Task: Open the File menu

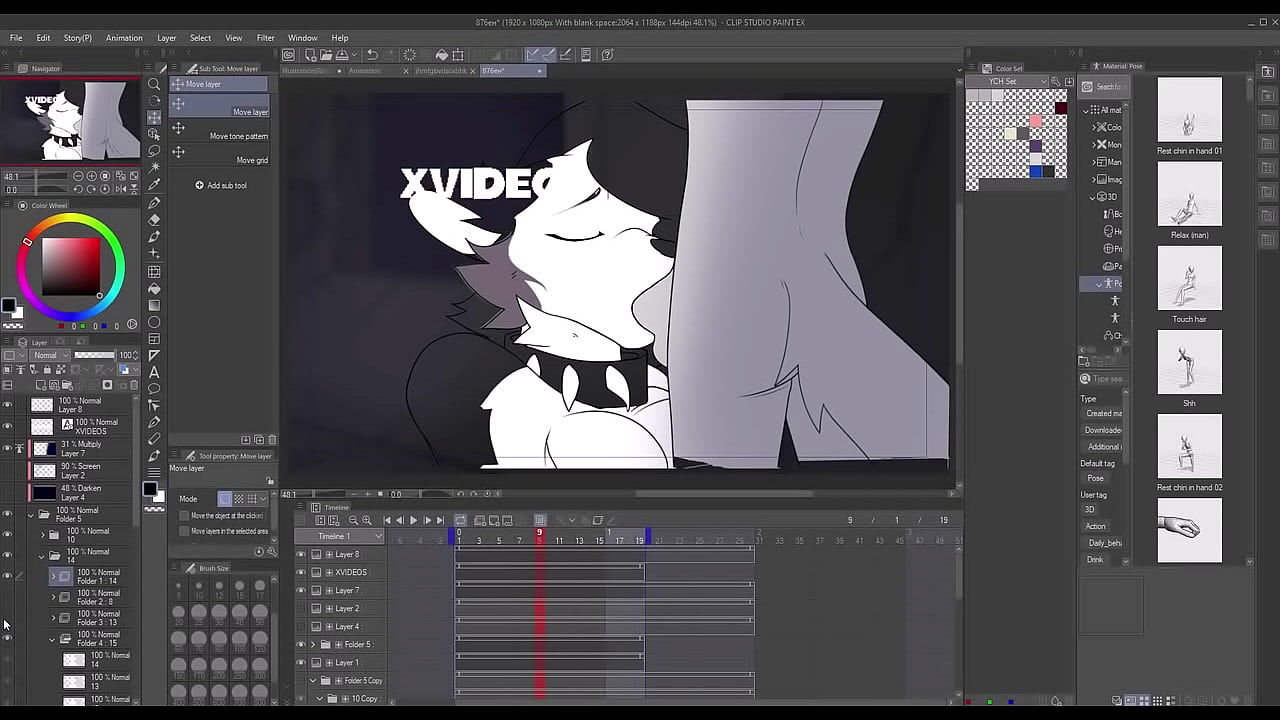Action: 16,38
